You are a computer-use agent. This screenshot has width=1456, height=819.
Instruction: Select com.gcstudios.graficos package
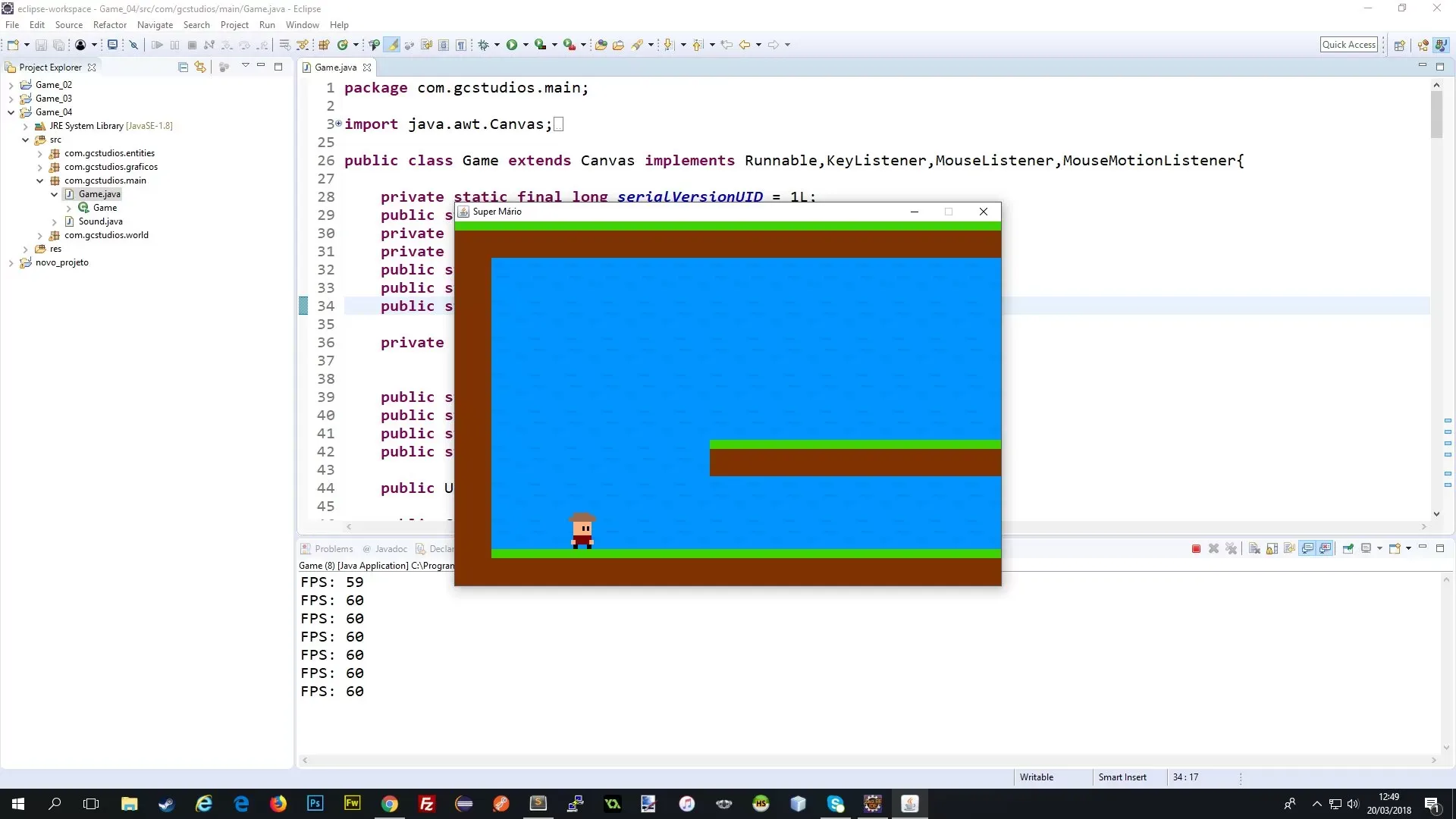coord(111,167)
